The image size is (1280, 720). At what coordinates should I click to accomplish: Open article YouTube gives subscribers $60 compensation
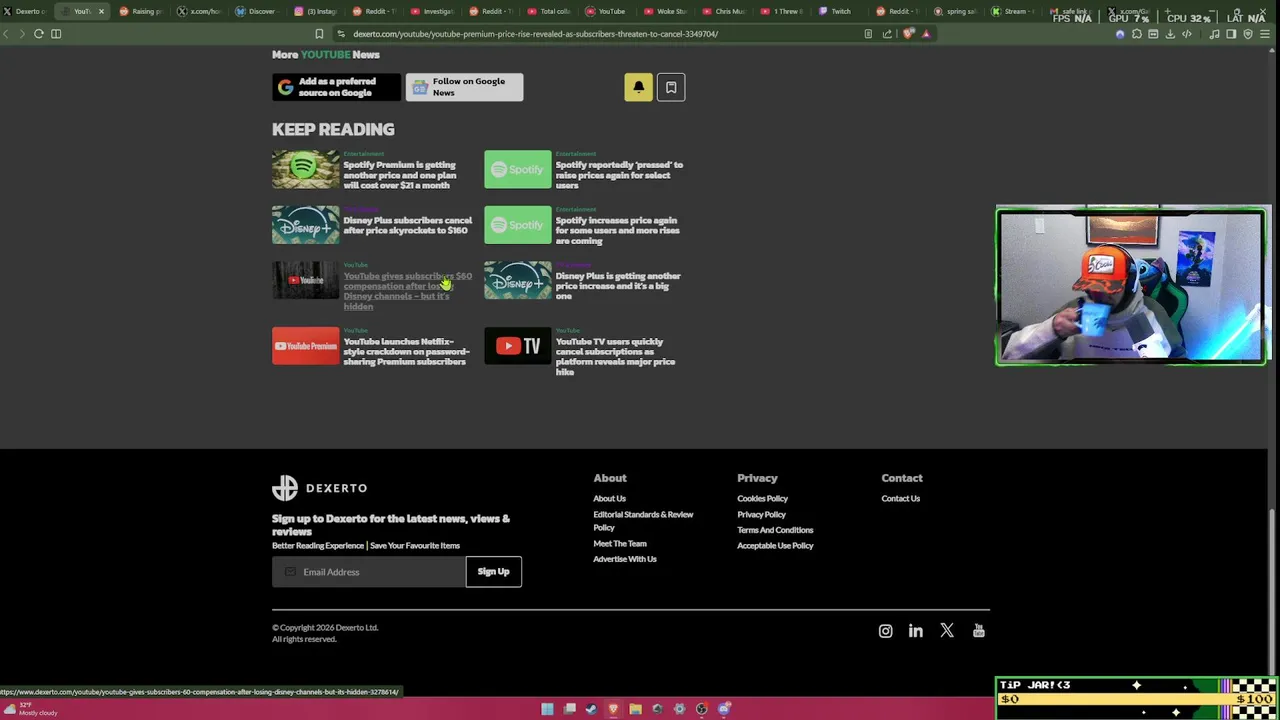407,291
